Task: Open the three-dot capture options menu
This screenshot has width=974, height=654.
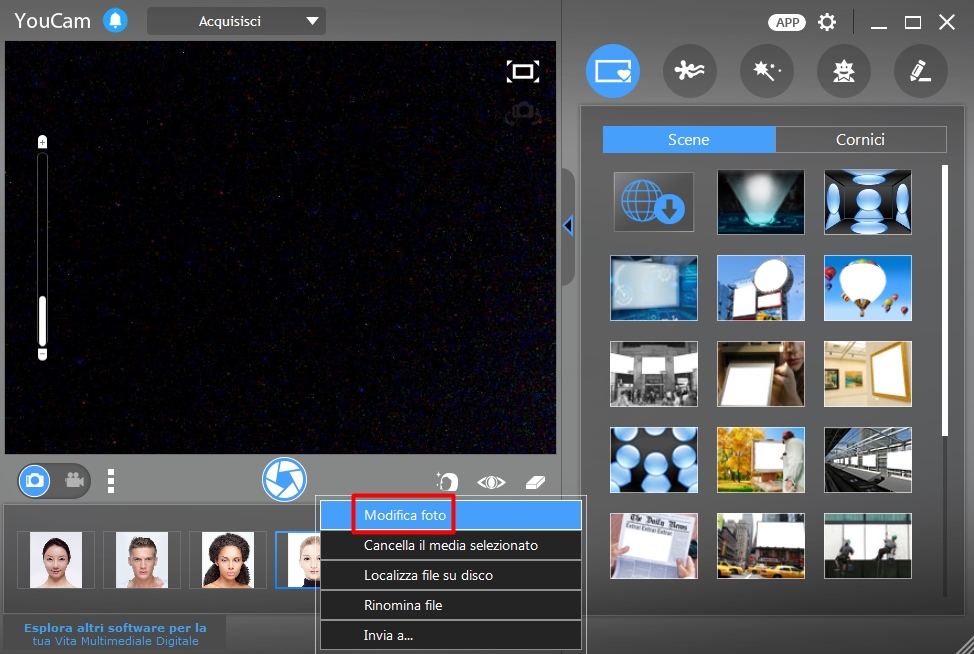Action: pyautogui.click(x=111, y=481)
